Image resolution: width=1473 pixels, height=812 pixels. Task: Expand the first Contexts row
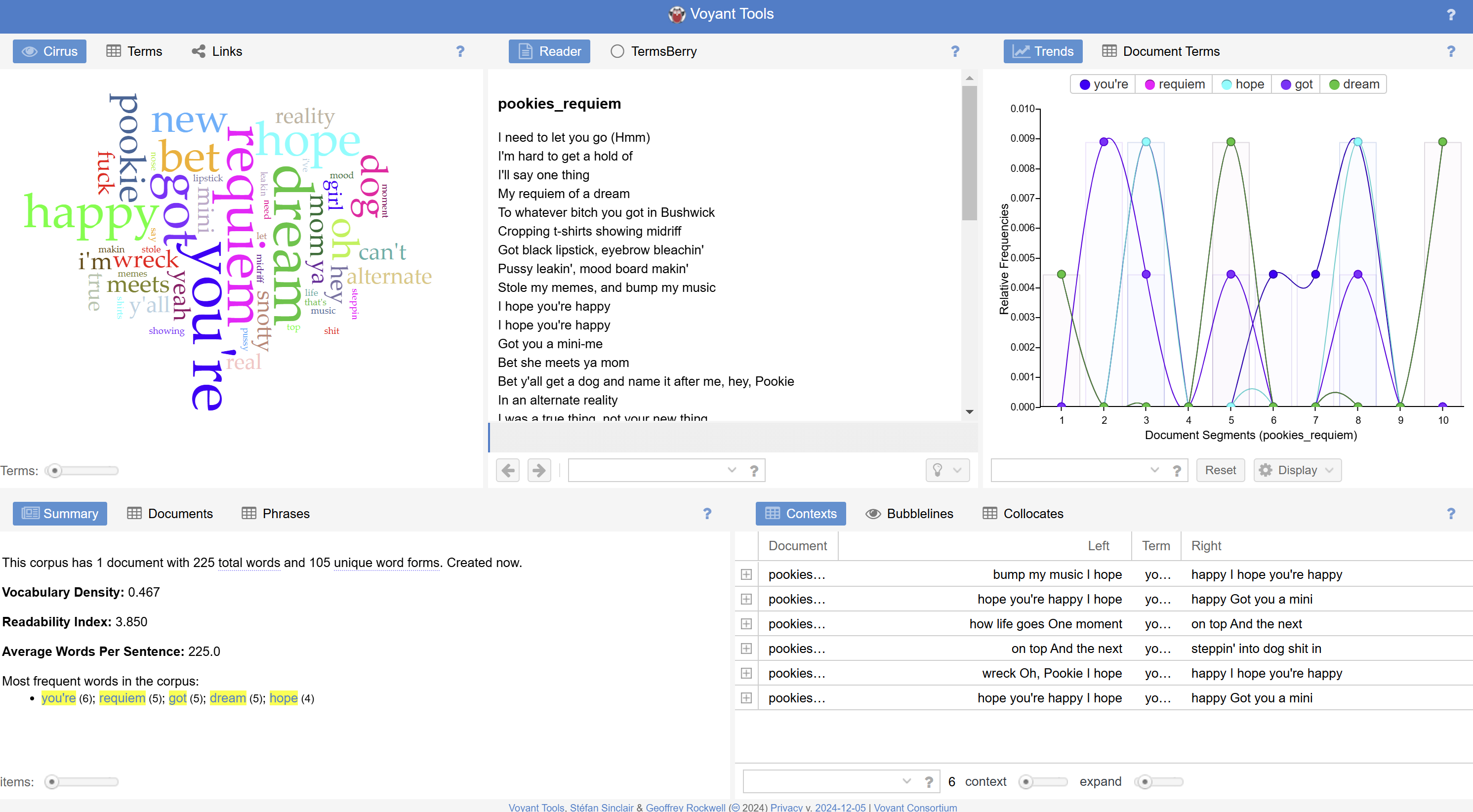pyautogui.click(x=746, y=574)
